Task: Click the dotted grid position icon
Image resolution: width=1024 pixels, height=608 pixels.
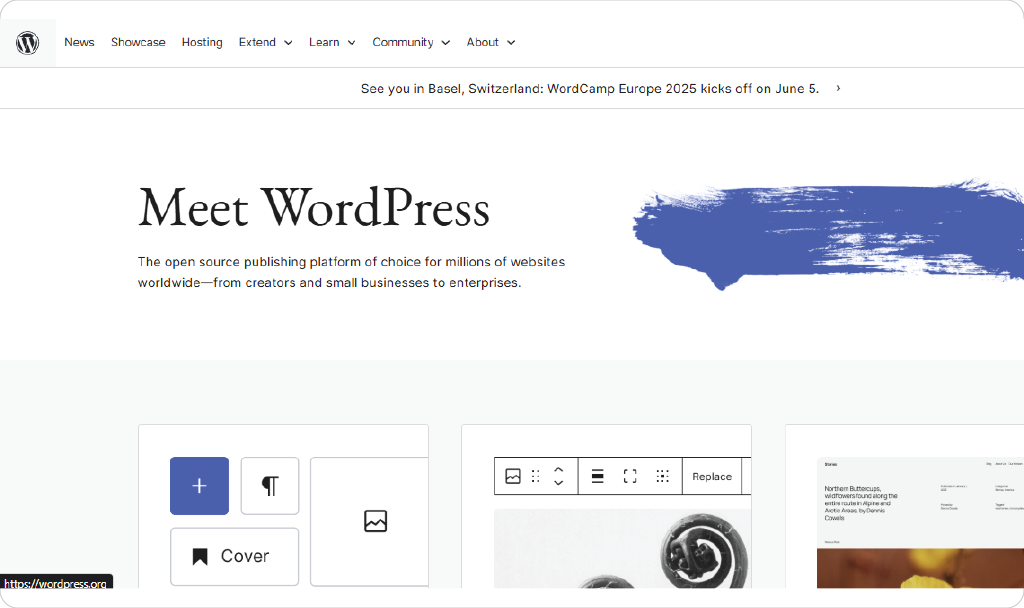Action: point(662,476)
